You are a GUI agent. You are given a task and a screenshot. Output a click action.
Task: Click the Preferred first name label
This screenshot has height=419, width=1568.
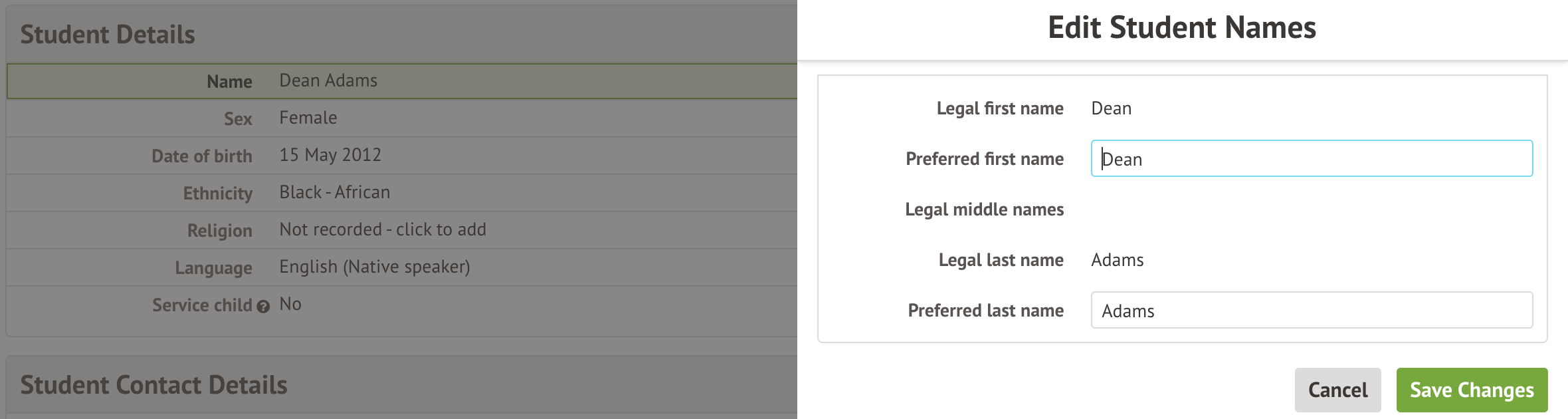[984, 159]
